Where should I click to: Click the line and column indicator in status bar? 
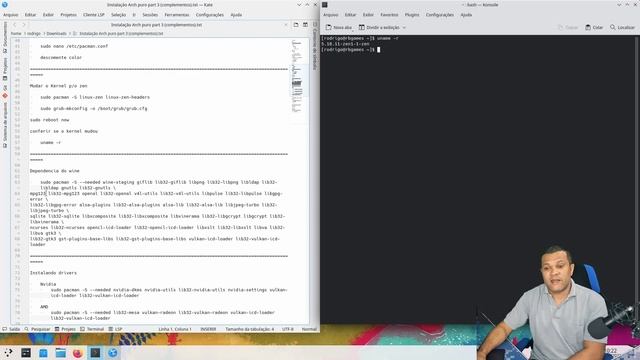[x=175, y=329]
